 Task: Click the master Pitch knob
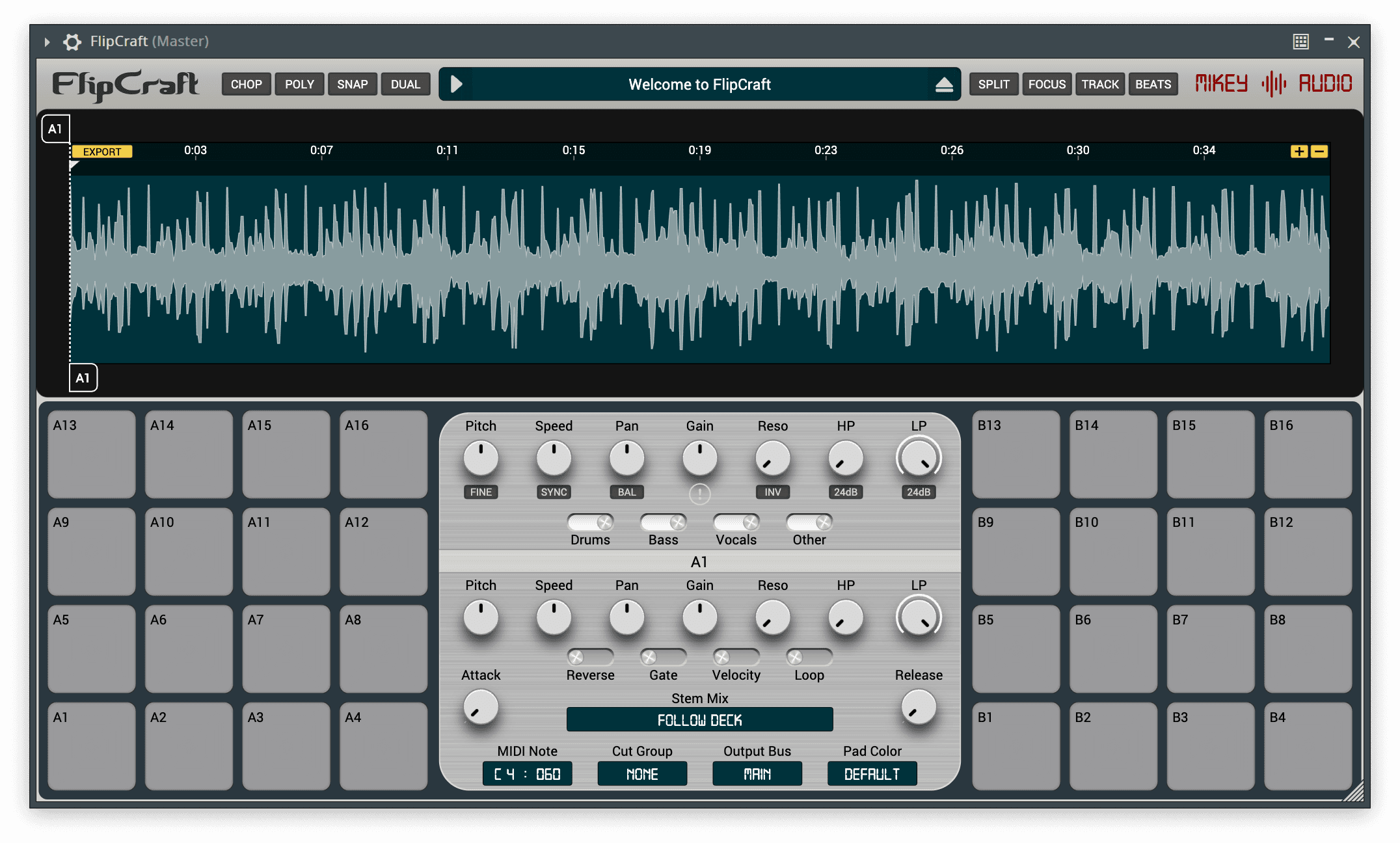481,459
